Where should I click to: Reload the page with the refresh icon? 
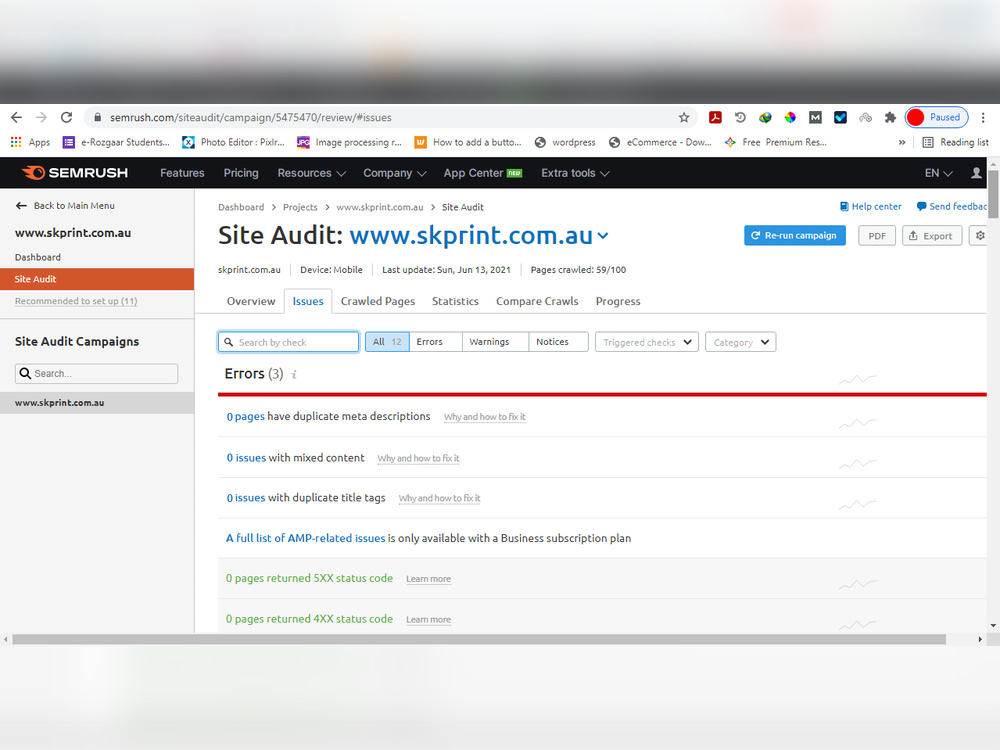coord(66,117)
